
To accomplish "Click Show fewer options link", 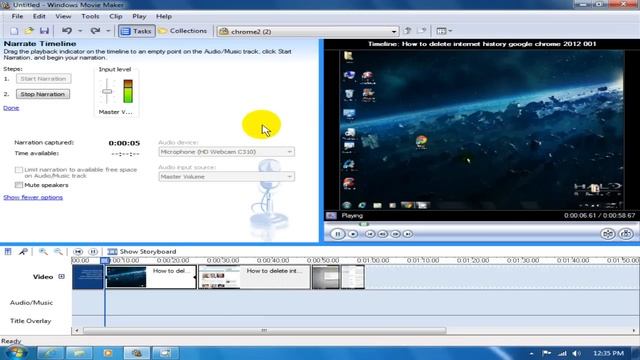I will (x=33, y=197).
